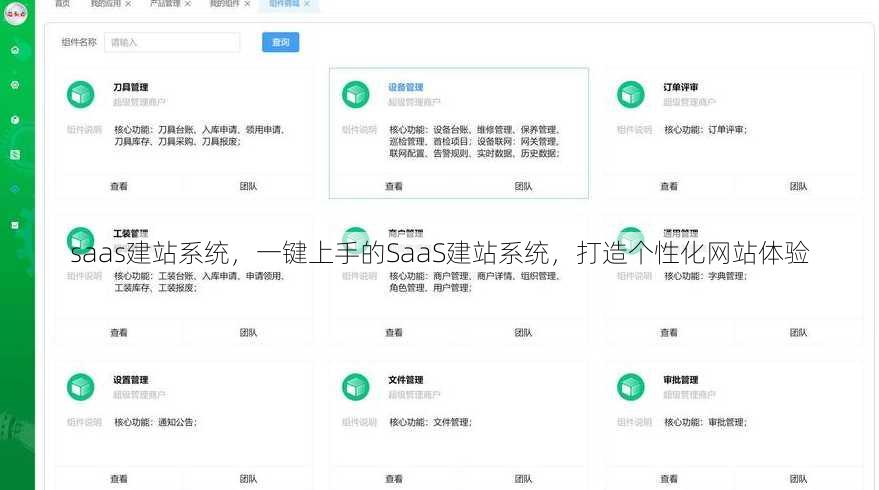Switch to the 我的组件 tab
The width and height of the screenshot is (879, 490).
[x=225, y=4]
